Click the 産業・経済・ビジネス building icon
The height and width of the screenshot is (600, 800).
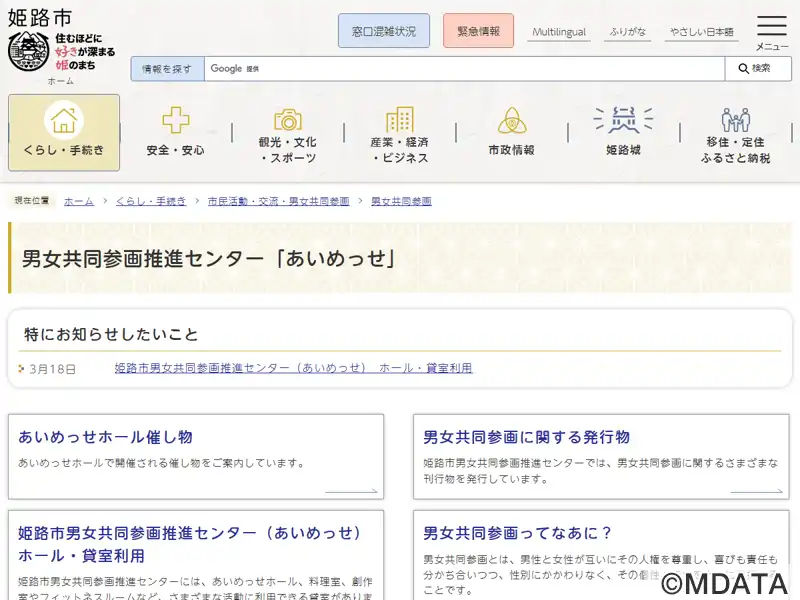400,120
